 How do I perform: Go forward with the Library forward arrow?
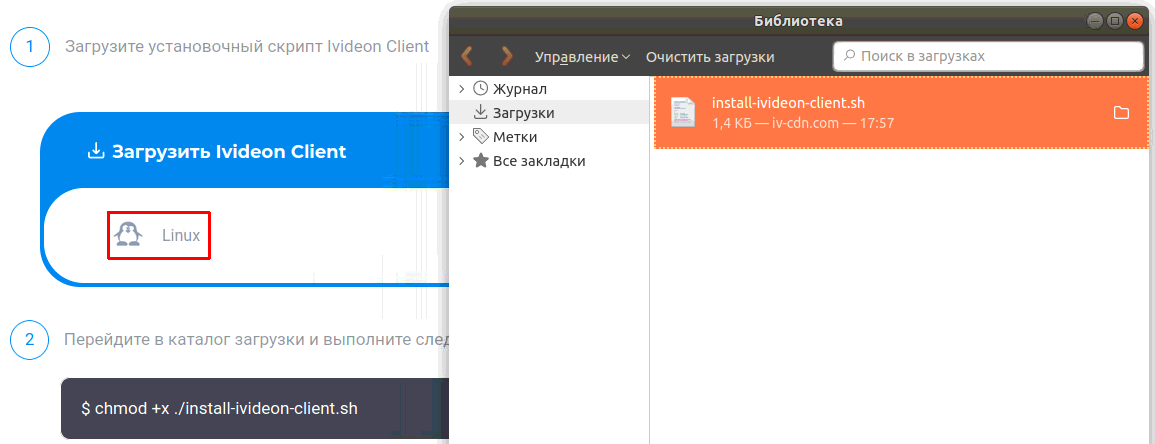click(x=507, y=57)
